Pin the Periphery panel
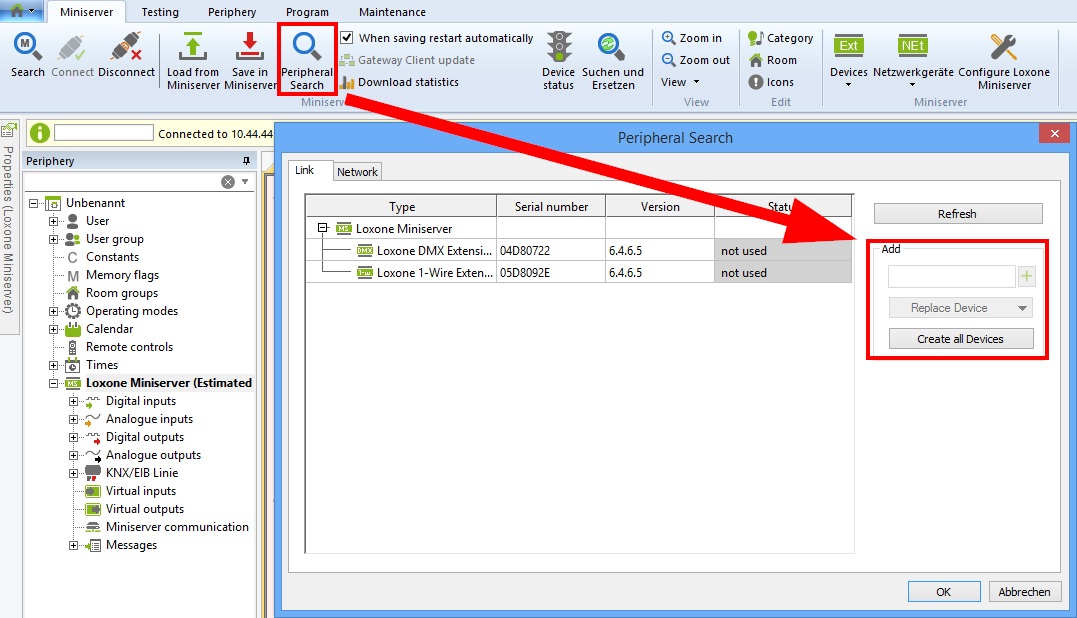Image resolution: width=1077 pixels, height=618 pixels. (x=246, y=161)
